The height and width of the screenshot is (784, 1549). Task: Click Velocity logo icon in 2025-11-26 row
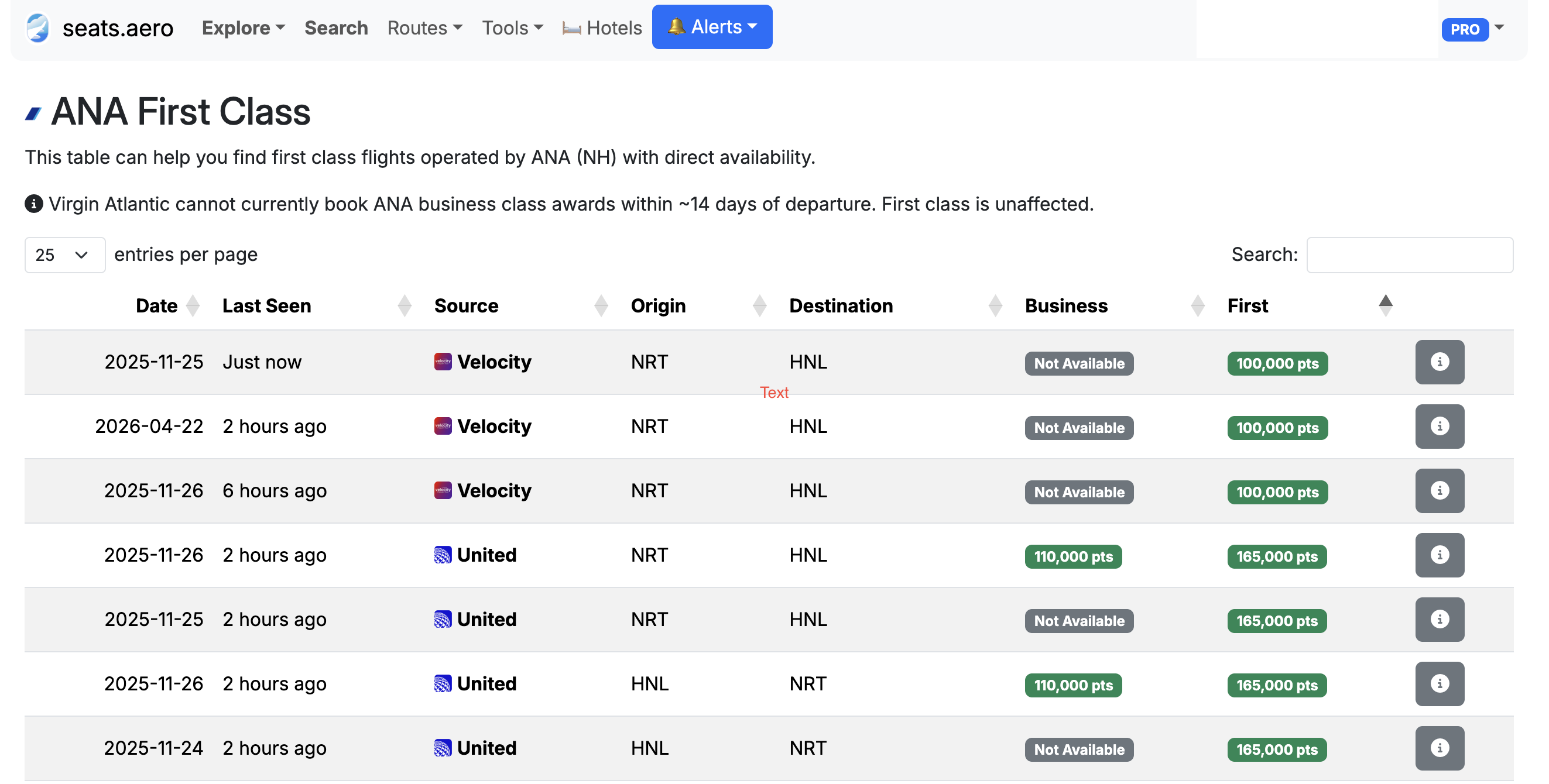(443, 490)
